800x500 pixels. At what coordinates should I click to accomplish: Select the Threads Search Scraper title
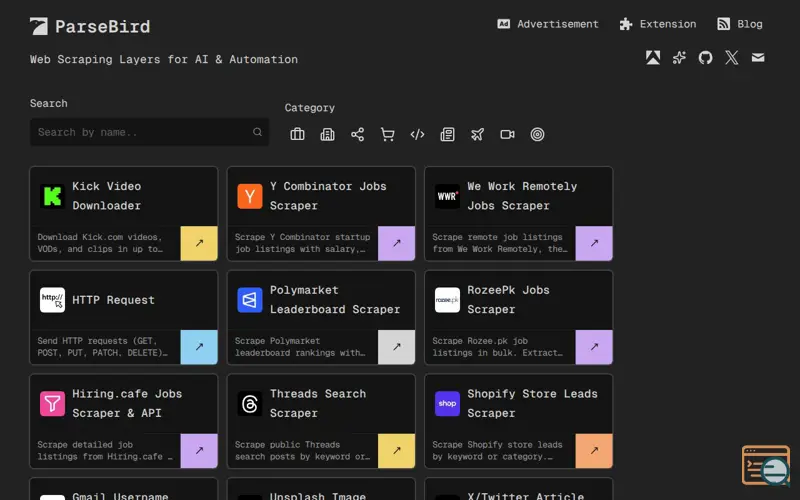[x=318, y=403]
